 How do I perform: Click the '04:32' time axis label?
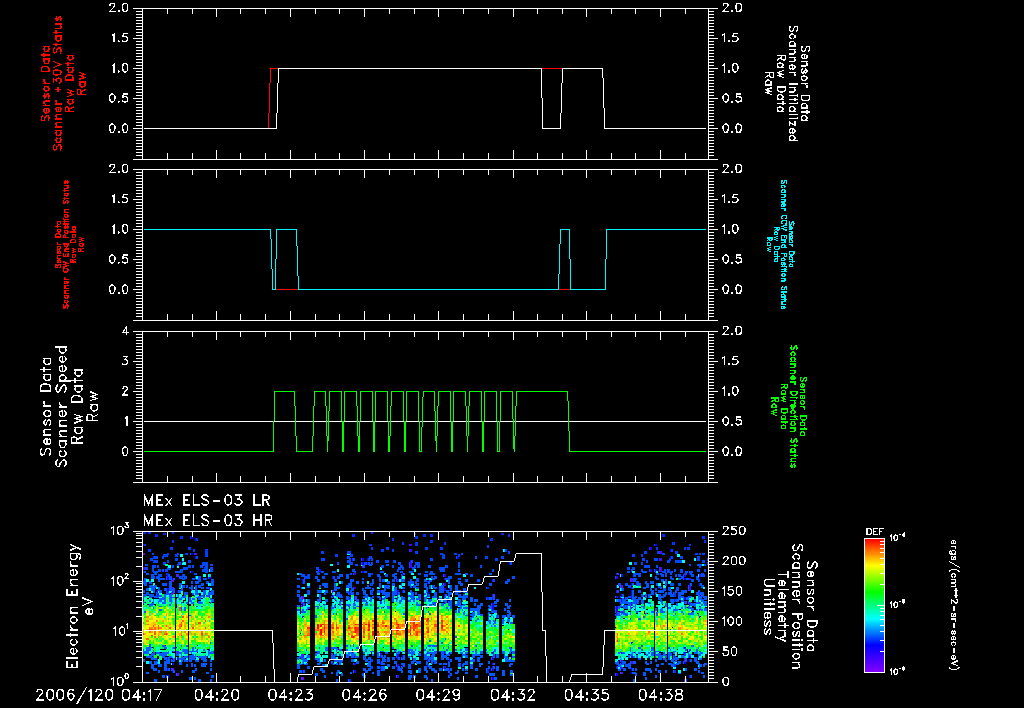pyautogui.click(x=513, y=695)
